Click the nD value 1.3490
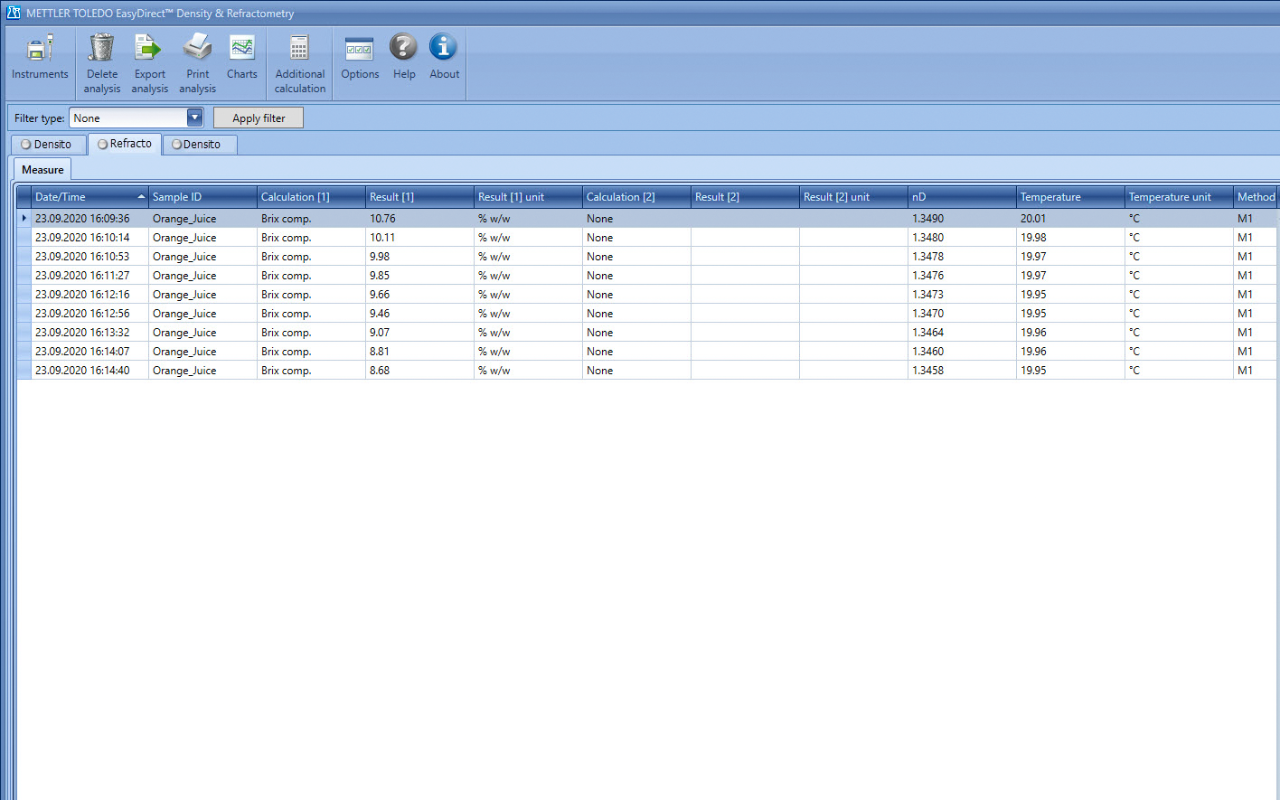This screenshot has height=800, width=1280. pyautogui.click(x=927, y=218)
